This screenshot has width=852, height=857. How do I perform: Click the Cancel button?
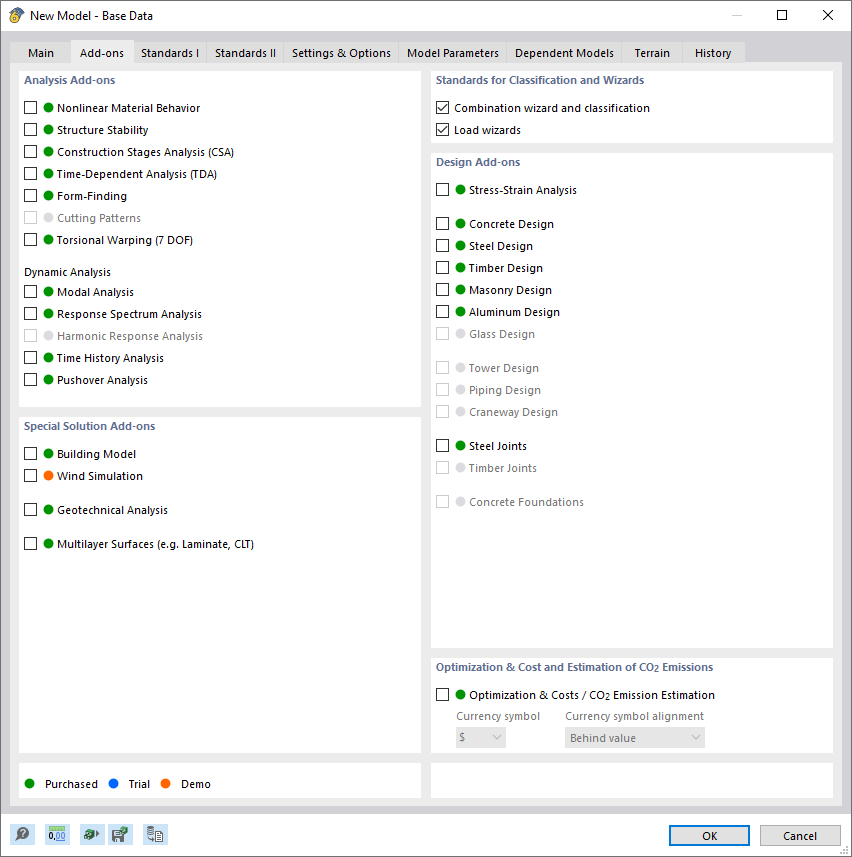pyautogui.click(x=800, y=836)
